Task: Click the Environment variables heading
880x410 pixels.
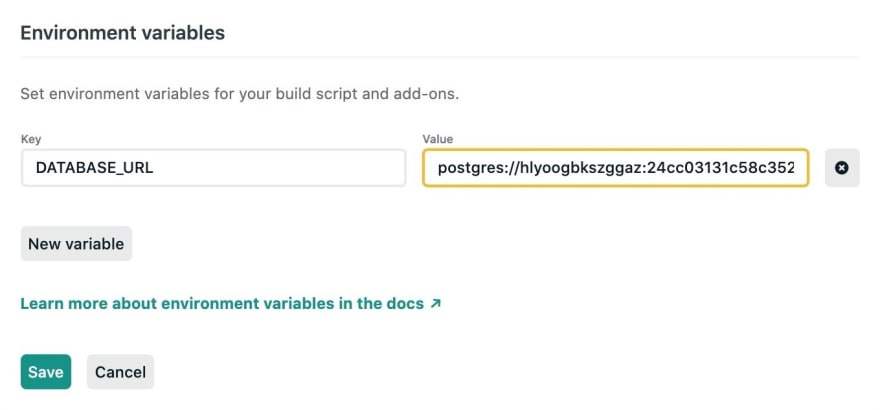Action: [x=122, y=33]
